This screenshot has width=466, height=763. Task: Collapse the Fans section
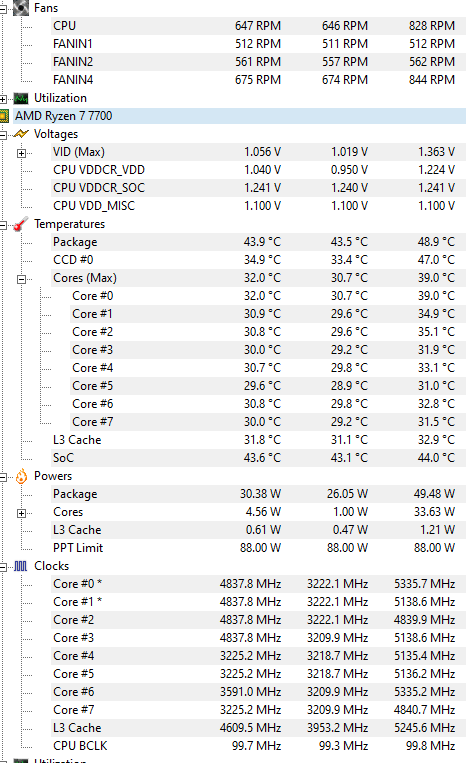pyautogui.click(x=3, y=9)
